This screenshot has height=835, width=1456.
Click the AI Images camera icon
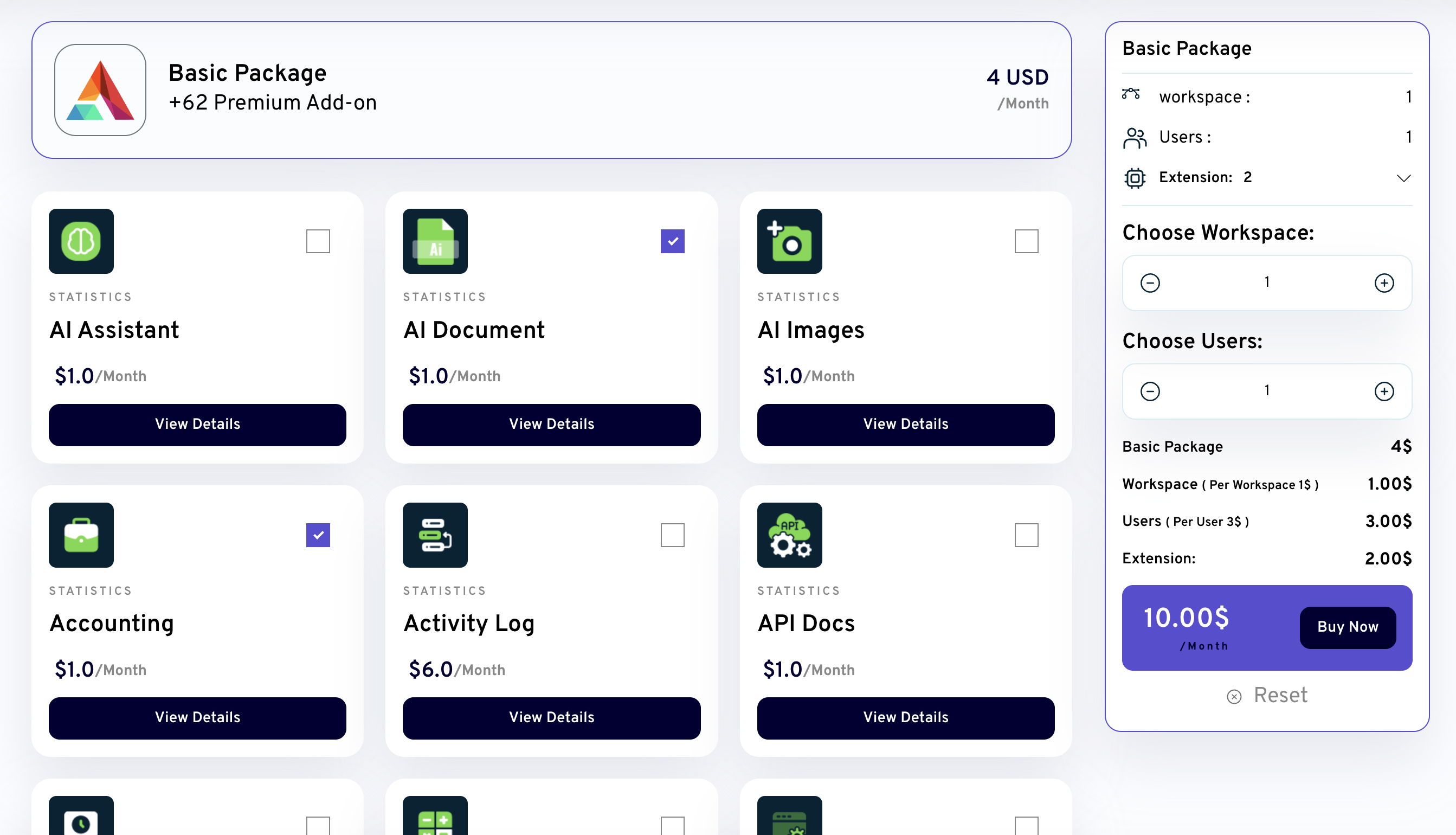[789, 241]
